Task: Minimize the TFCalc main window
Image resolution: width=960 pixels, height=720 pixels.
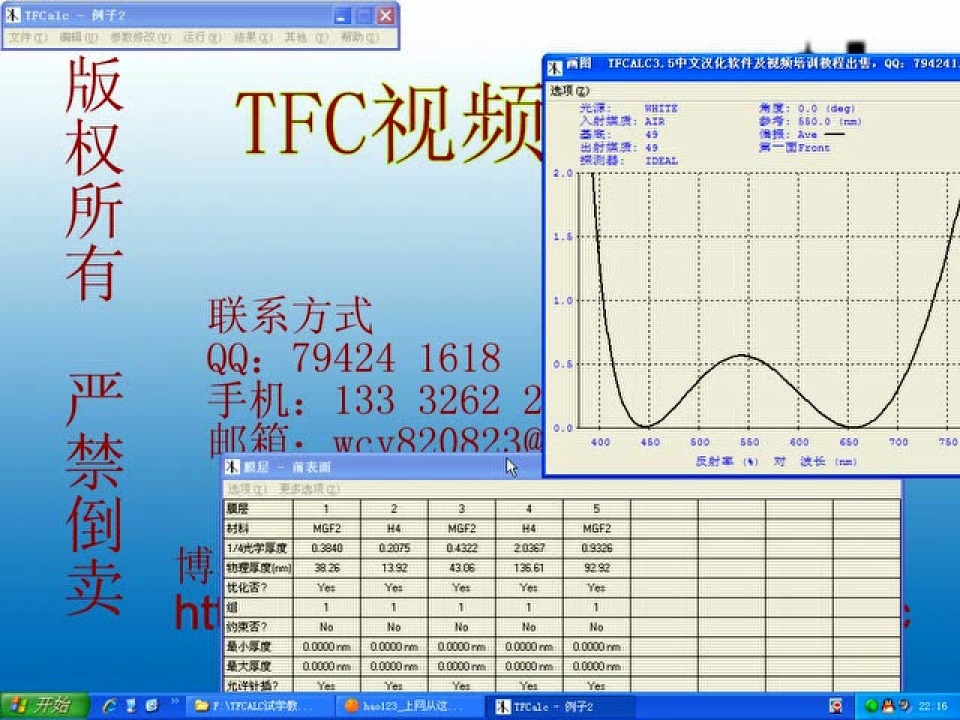Action: 342,16
